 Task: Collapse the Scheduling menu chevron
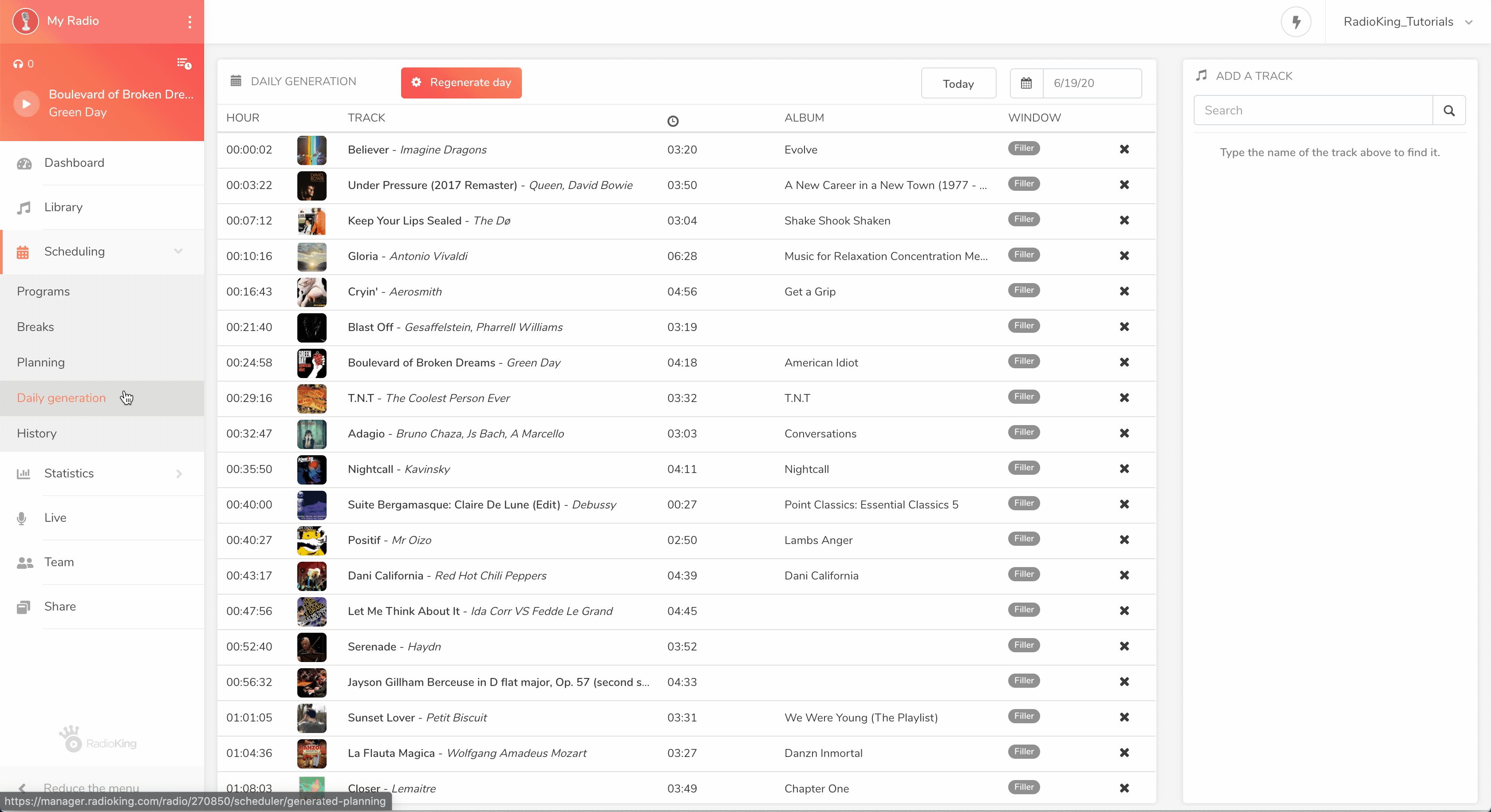pos(178,251)
